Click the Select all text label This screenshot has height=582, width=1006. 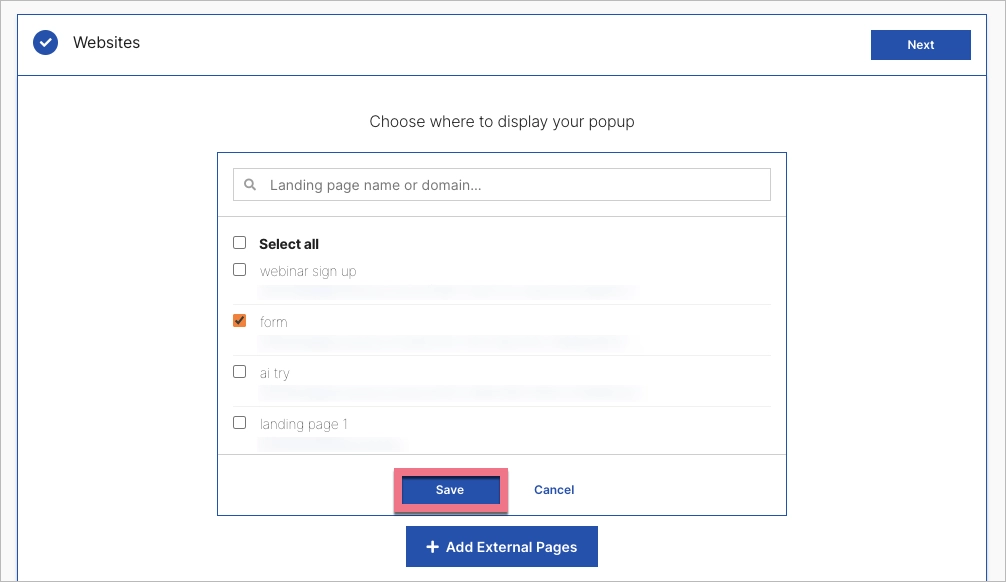[289, 244]
